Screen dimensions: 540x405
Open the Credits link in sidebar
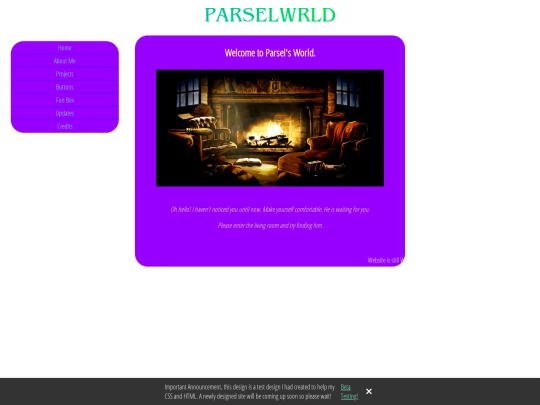pyautogui.click(x=65, y=126)
